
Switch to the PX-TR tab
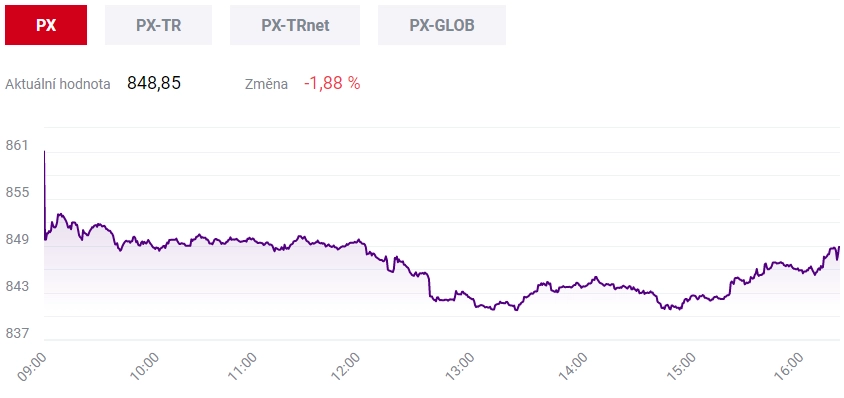point(158,25)
